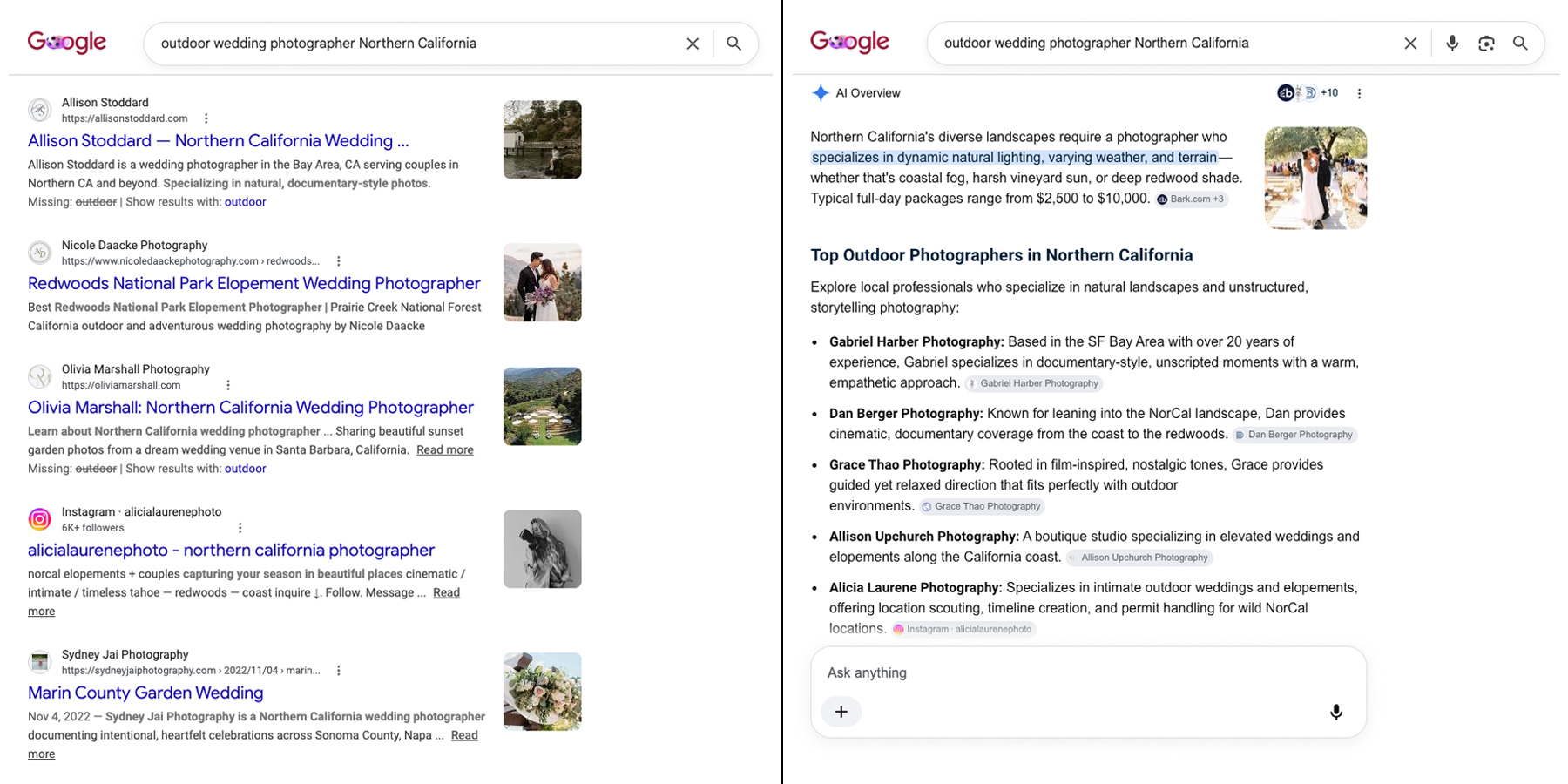
Task: Click the Allison Upchurch Photography source chip
Action: pyautogui.click(x=1139, y=558)
